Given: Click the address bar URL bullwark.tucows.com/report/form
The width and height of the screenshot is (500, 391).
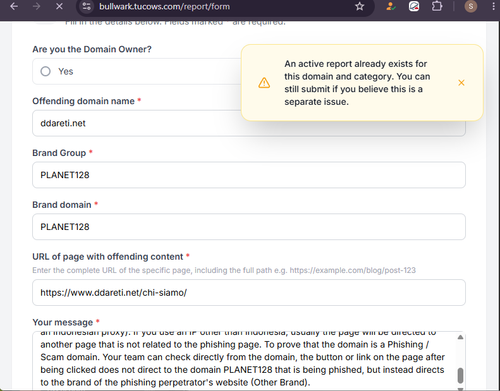Looking at the screenshot, I should click(x=164, y=6).
